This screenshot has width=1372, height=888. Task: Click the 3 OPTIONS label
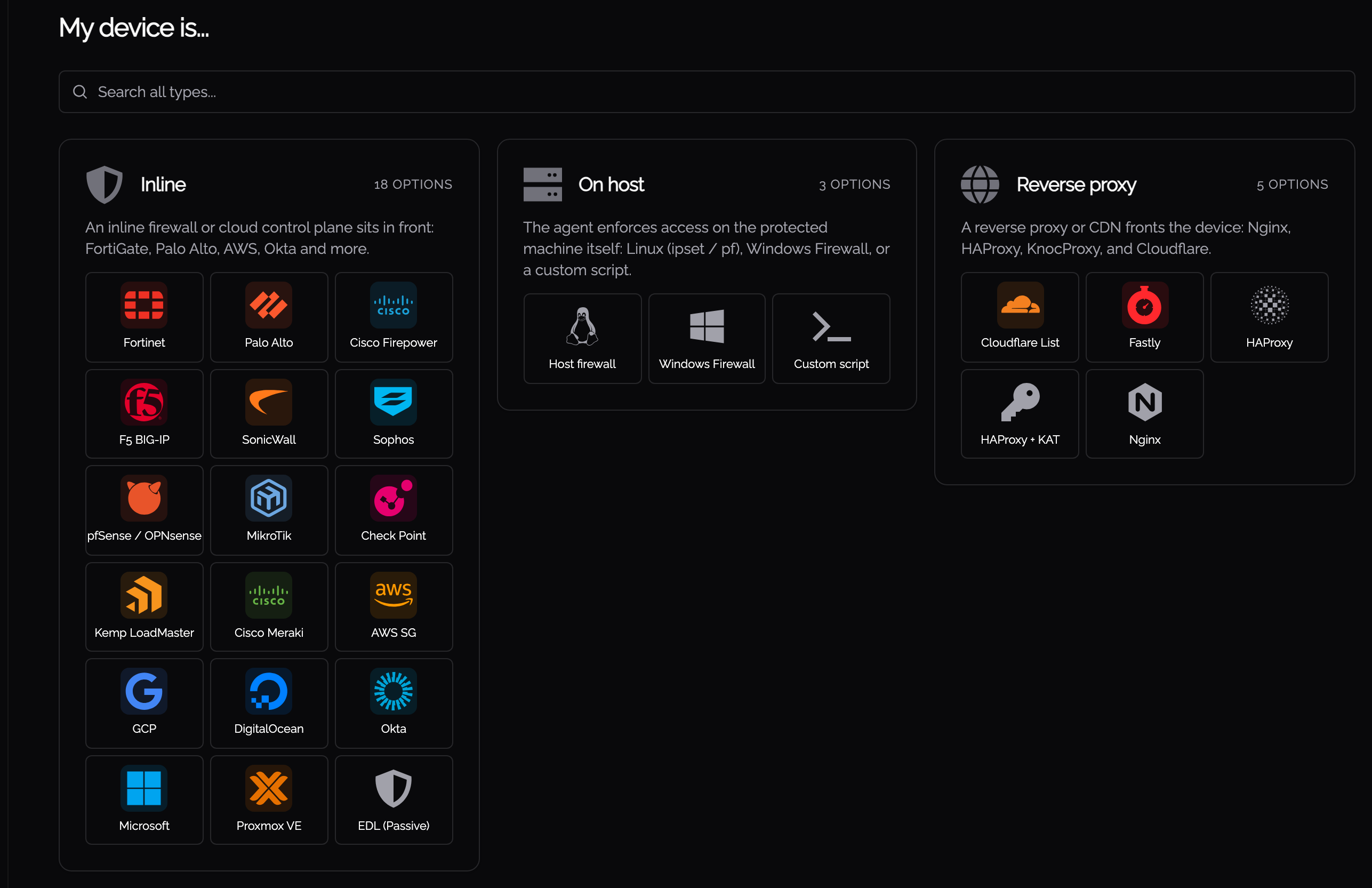click(x=854, y=185)
